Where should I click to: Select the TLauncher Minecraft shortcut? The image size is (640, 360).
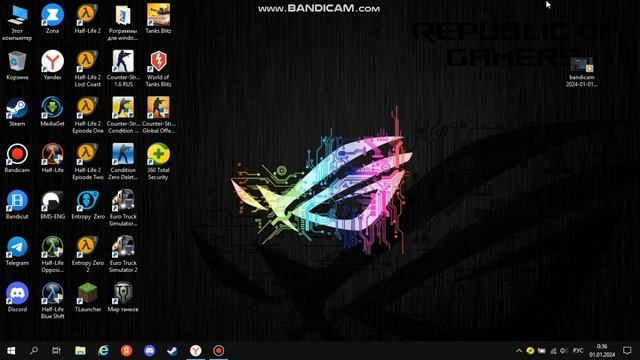tap(87, 298)
